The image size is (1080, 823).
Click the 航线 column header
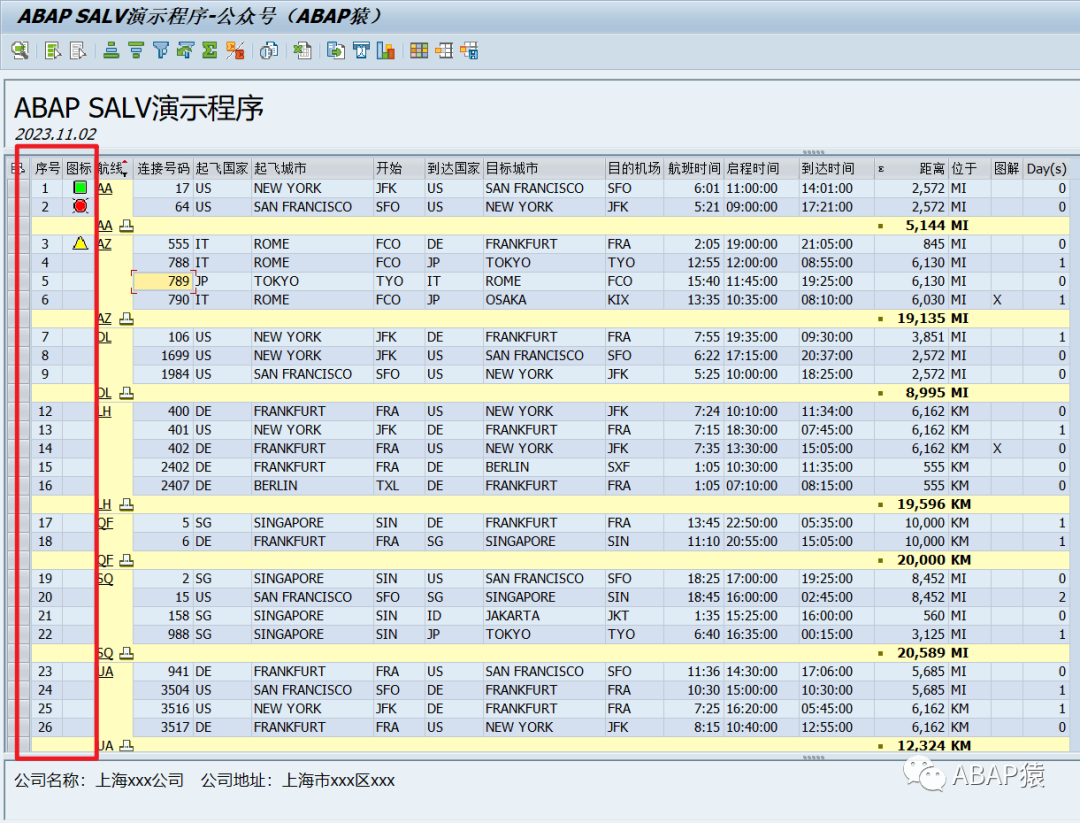pos(113,169)
